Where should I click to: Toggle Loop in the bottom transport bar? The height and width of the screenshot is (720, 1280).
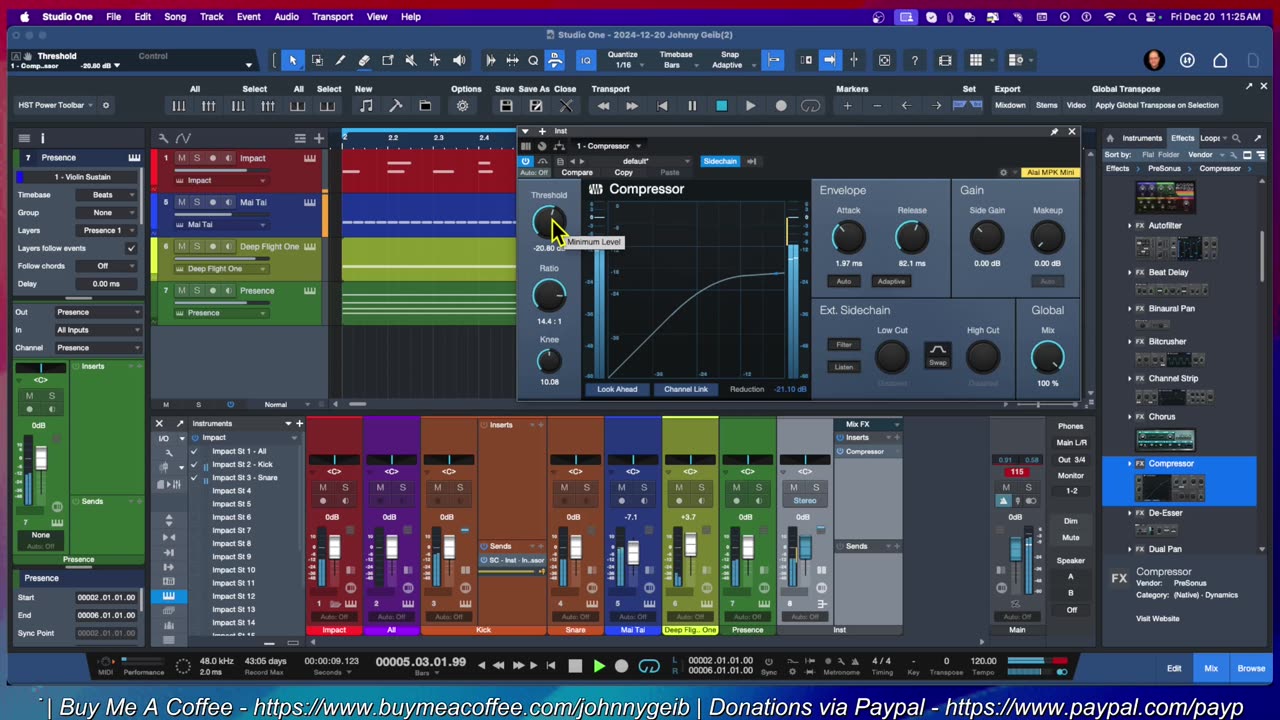[x=648, y=666]
